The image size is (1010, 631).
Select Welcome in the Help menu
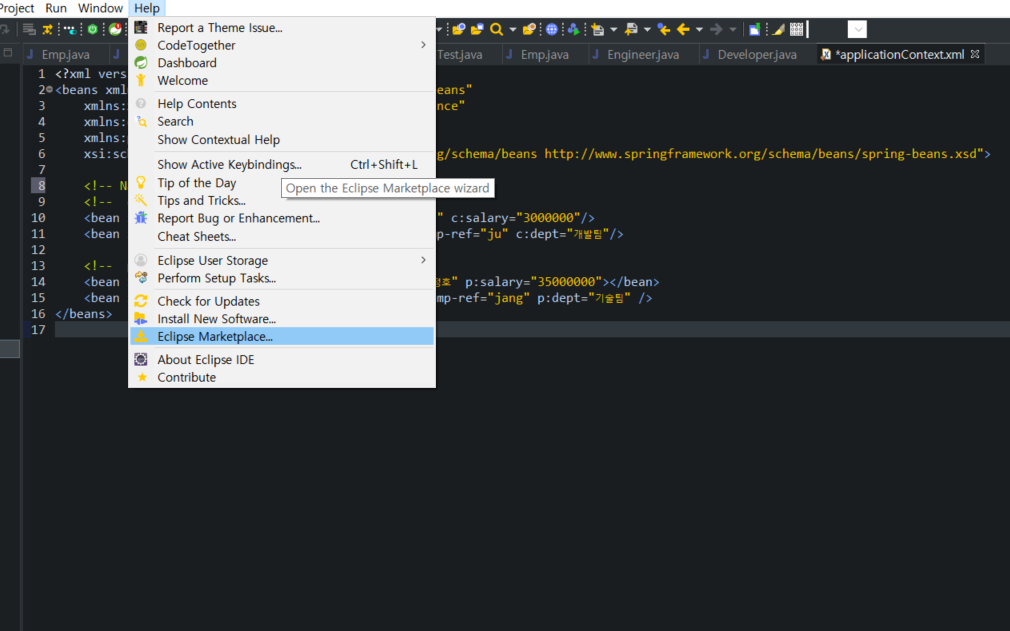[x=281, y=80]
